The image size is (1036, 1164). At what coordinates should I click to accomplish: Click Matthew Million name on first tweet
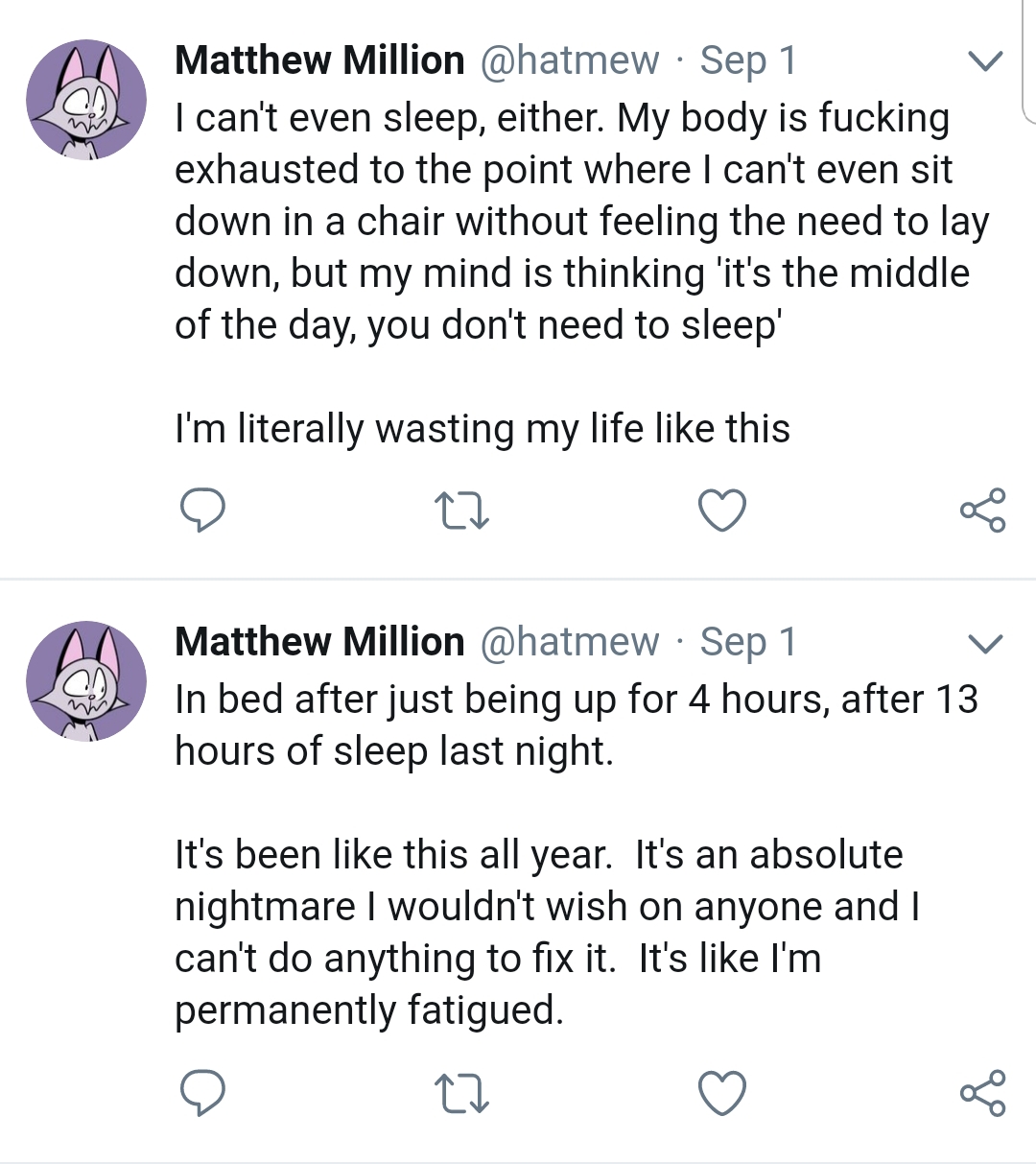coord(319,60)
